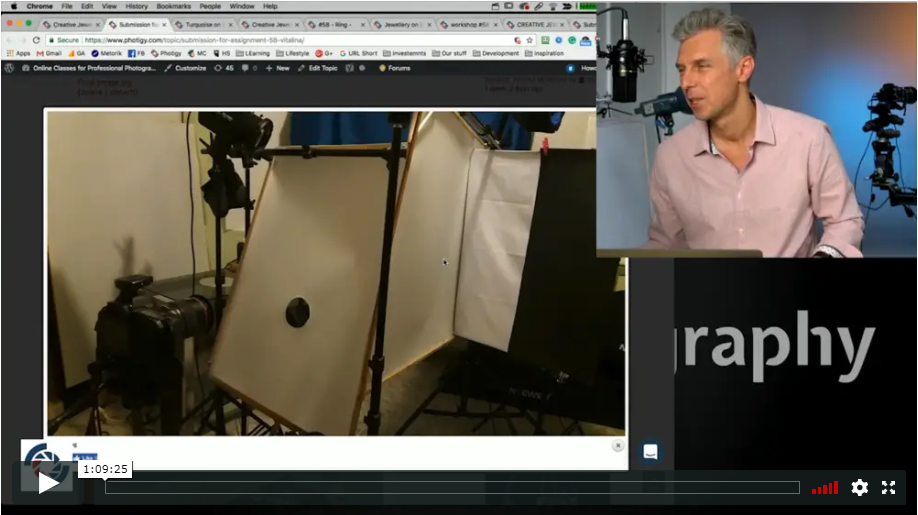
Task: Open the G+ bookmark
Action: point(324,53)
